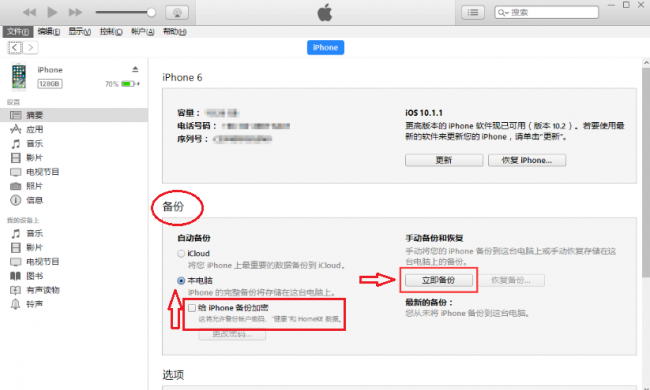Click the iPhone device thumbnail
This screenshot has height=390, width=650.
pos(19,77)
